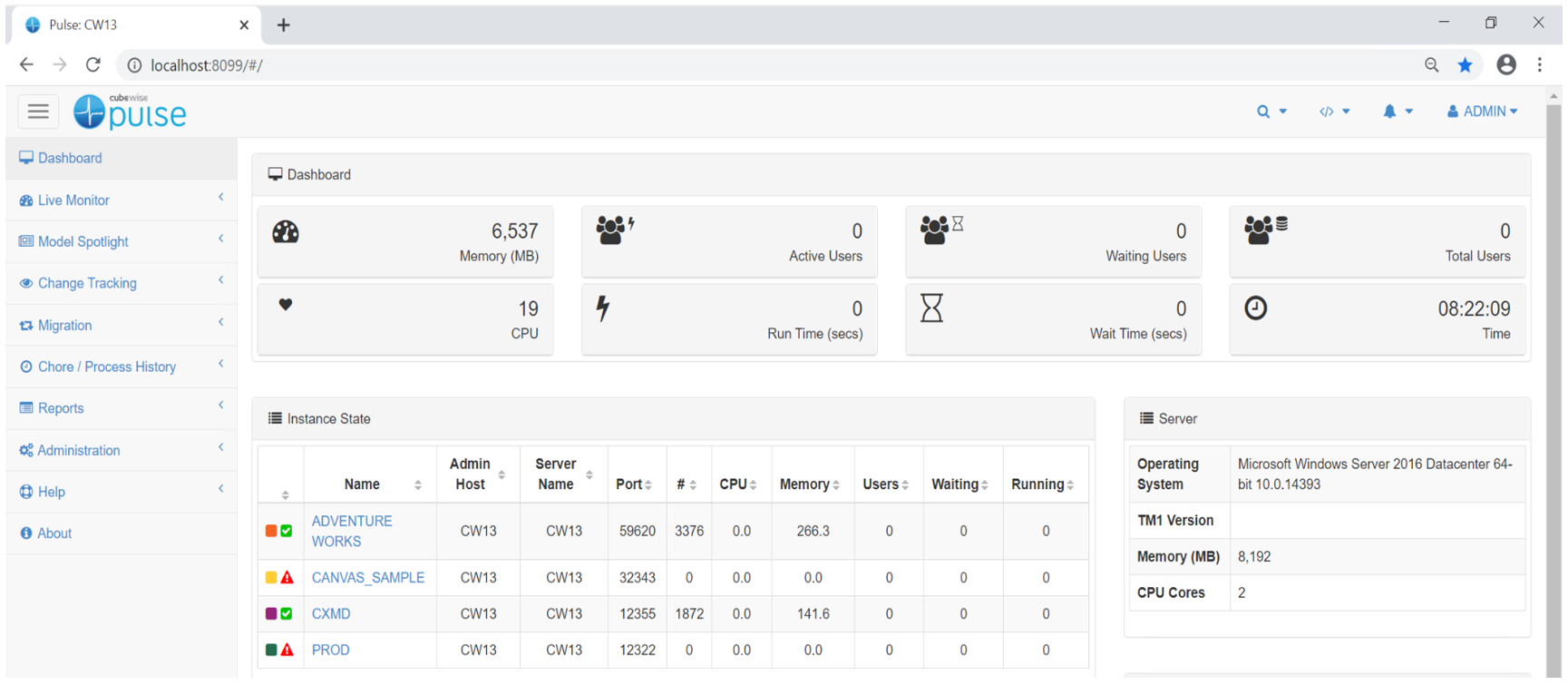Image resolution: width=1568 pixels, height=685 pixels.
Task: Open the ADMIN user dropdown
Action: 1482,112
